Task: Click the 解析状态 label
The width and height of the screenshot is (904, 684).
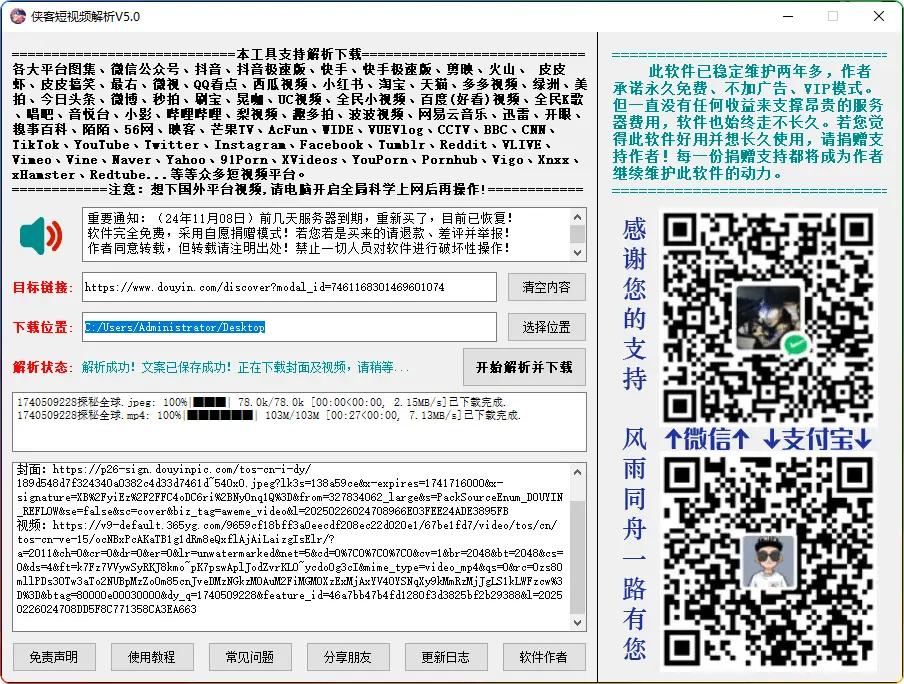Action: click(x=43, y=367)
